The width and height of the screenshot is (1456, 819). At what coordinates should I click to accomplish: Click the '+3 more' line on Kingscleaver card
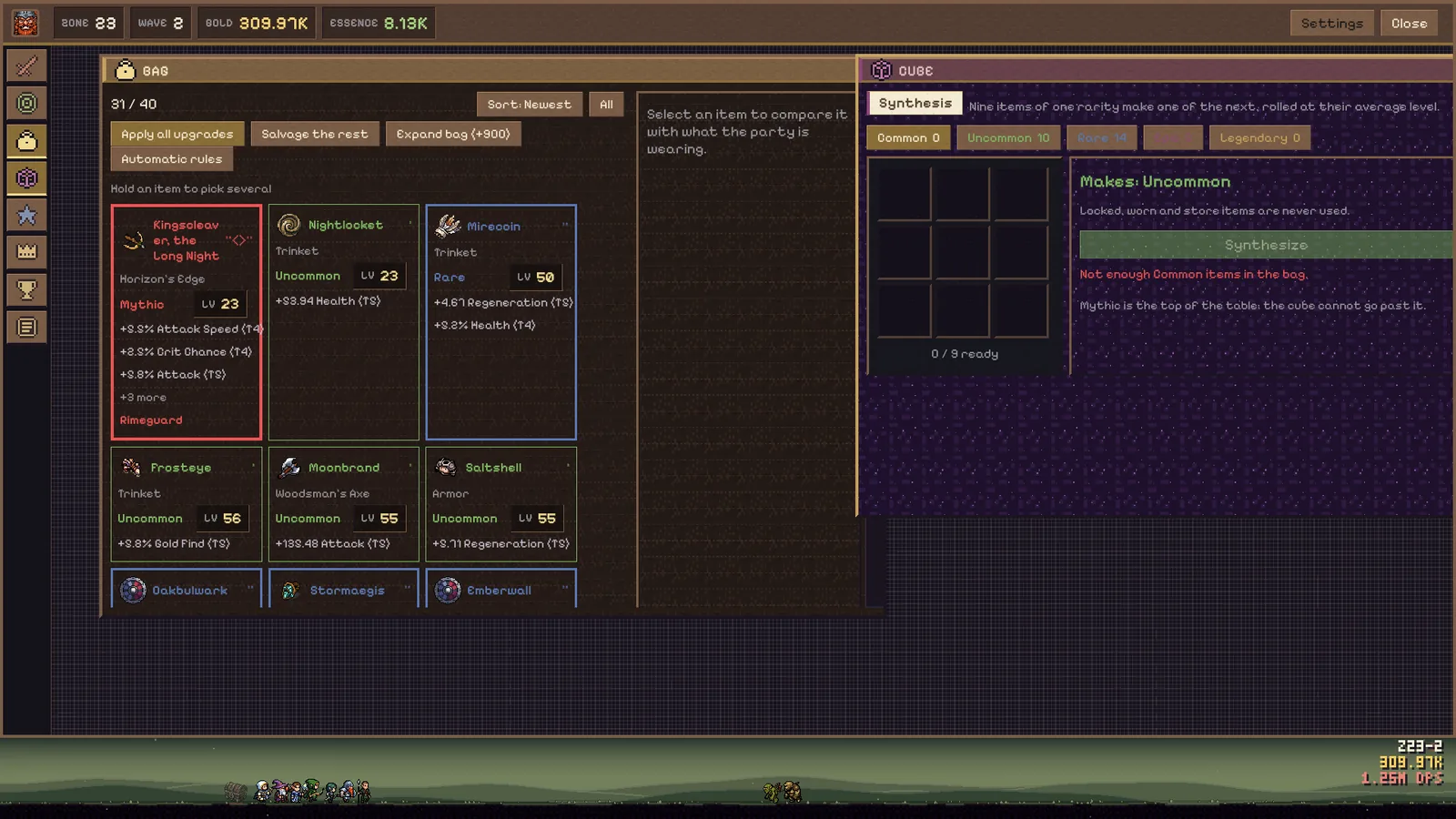pyautogui.click(x=143, y=398)
